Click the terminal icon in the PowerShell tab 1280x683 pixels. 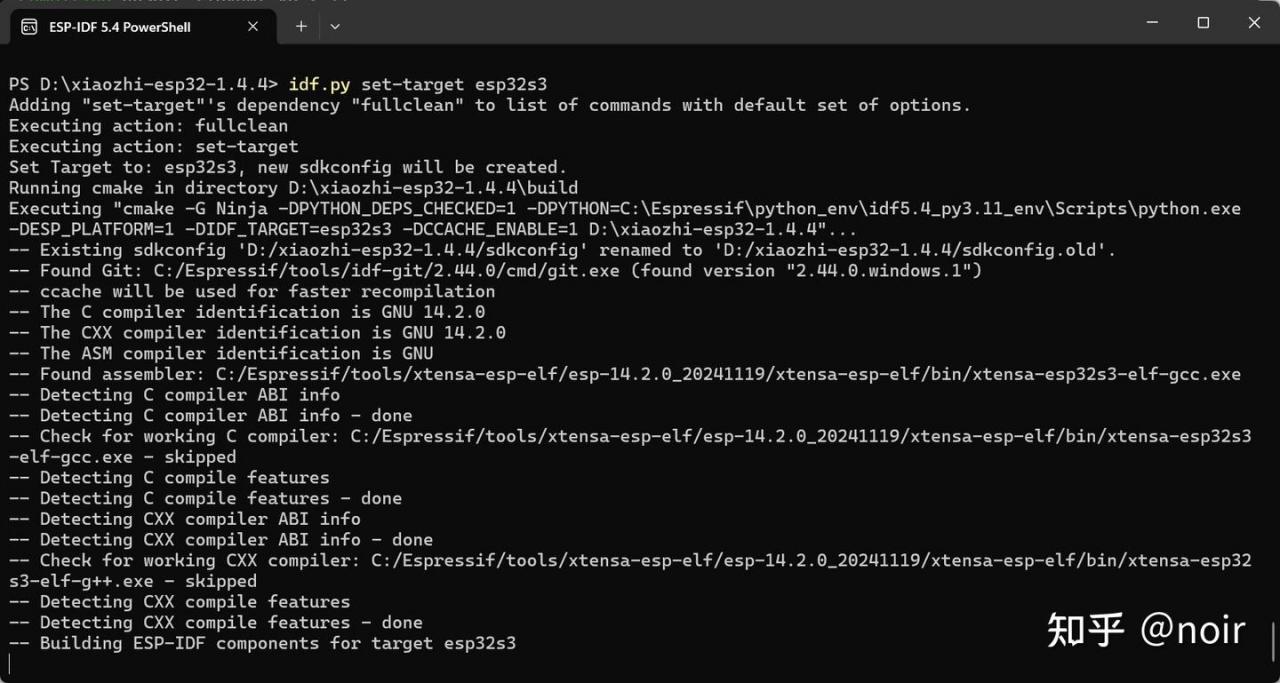(x=29, y=26)
